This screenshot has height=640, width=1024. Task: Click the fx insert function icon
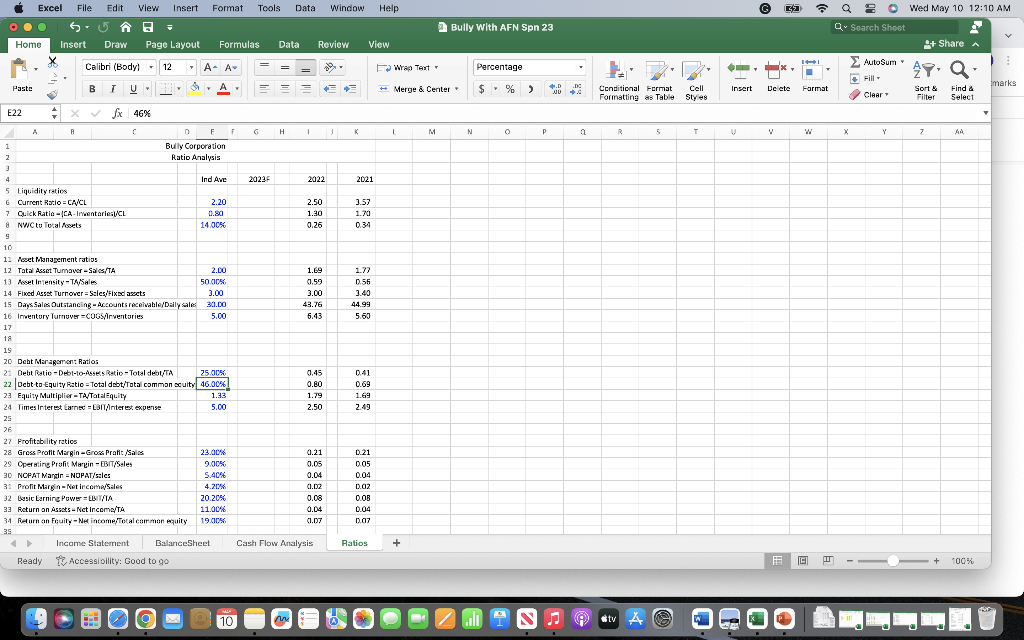(117, 113)
